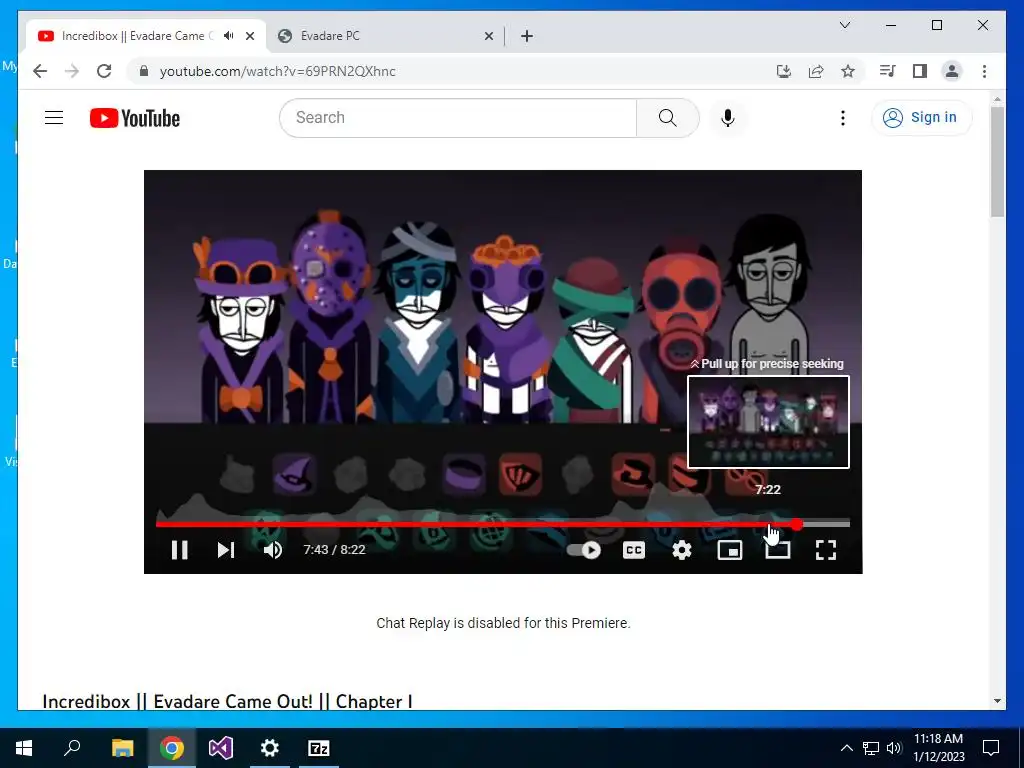Open the Windows Start menu

(x=24, y=748)
